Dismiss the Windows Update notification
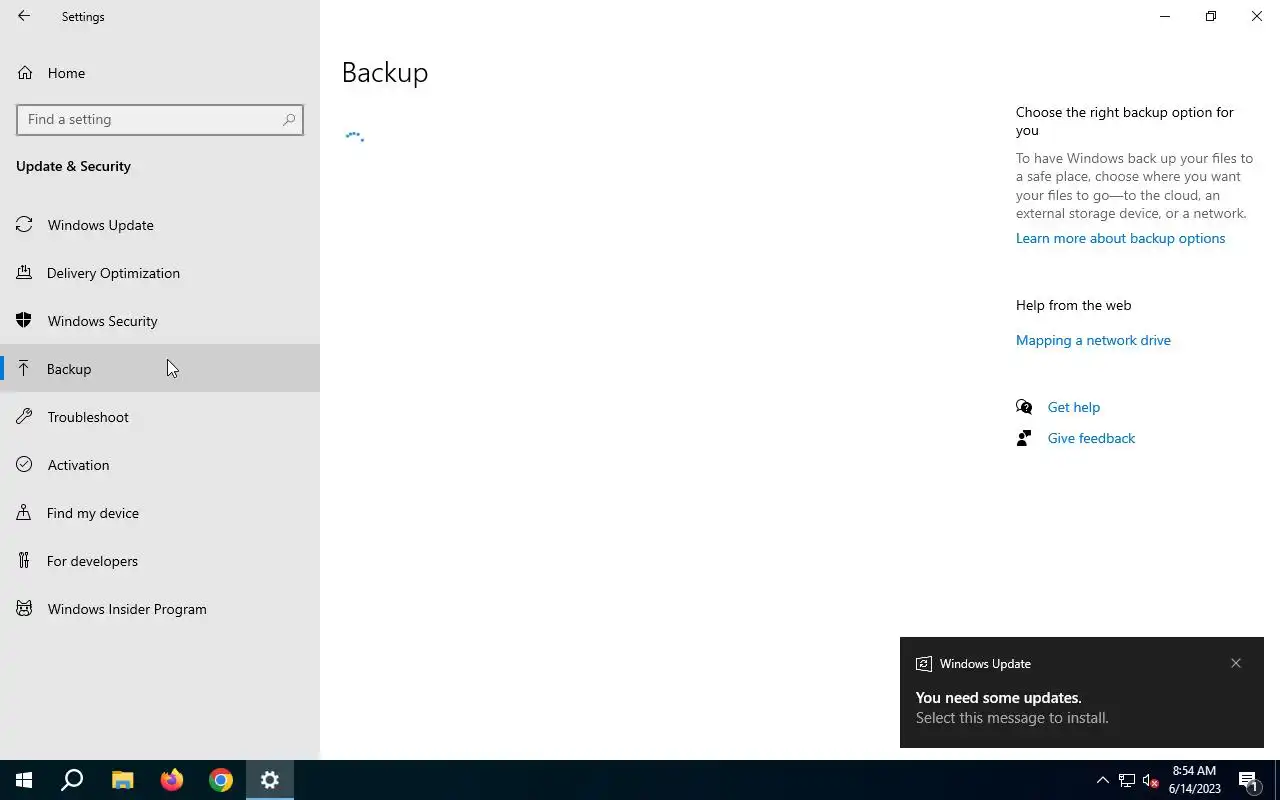Image resolution: width=1280 pixels, height=800 pixels. (x=1236, y=663)
